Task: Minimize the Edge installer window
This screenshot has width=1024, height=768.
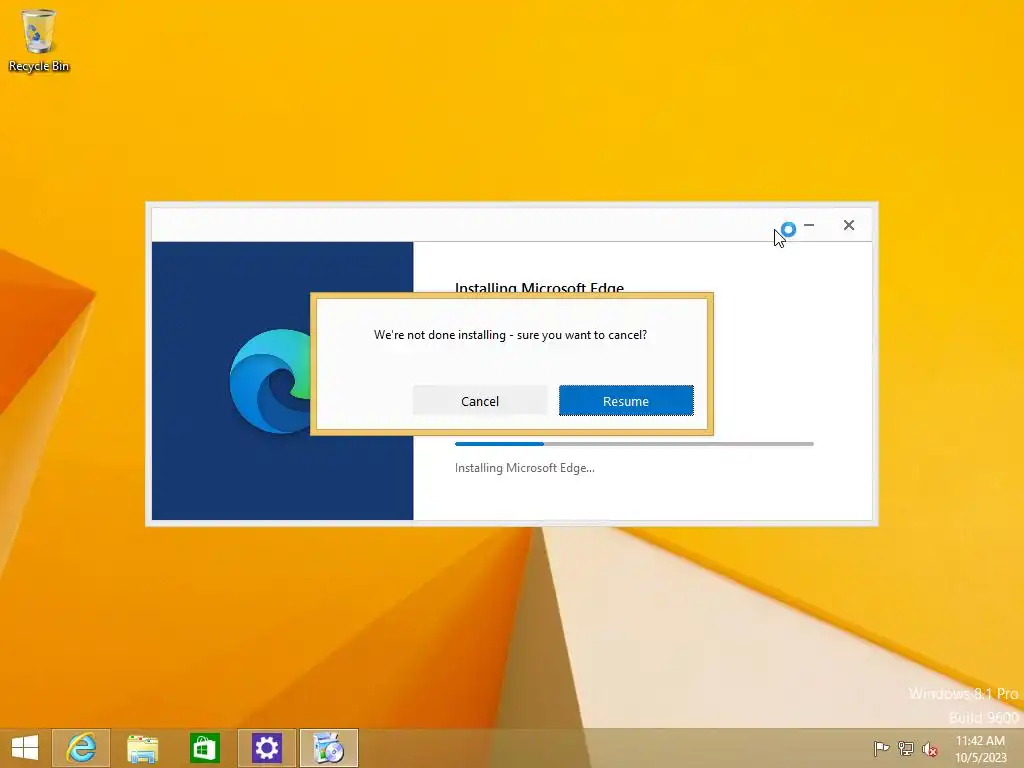Action: coord(809,225)
